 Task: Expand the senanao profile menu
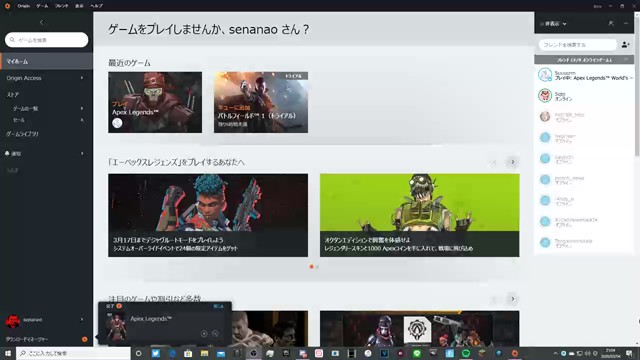pos(82,320)
